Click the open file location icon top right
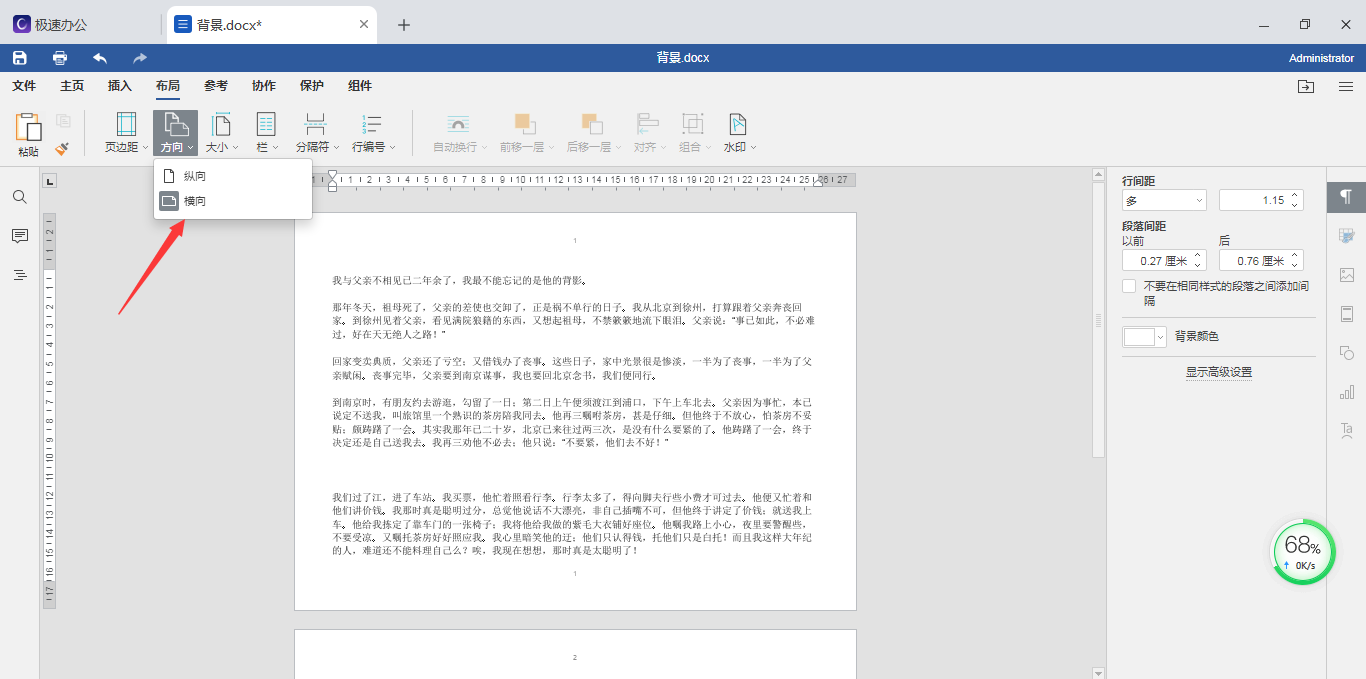The width and height of the screenshot is (1366, 679). coord(1306,86)
